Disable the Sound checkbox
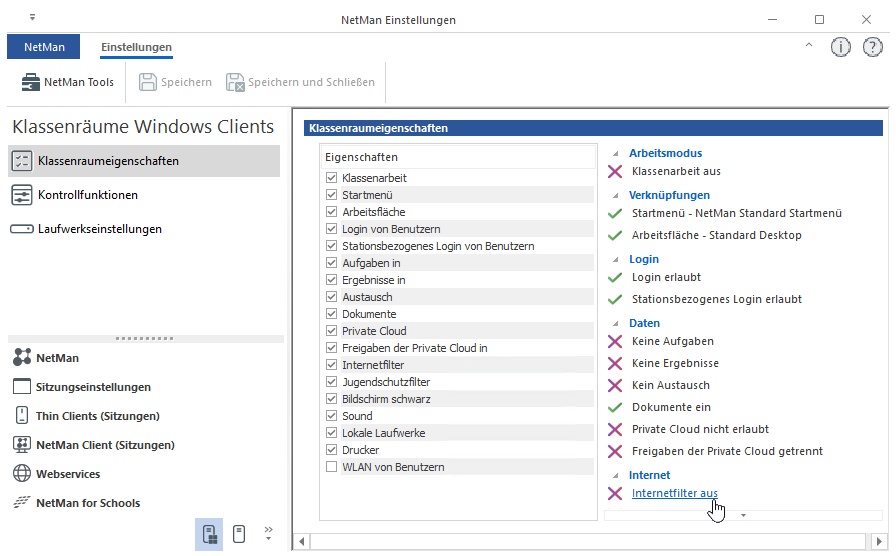The image size is (896, 556). pyautogui.click(x=331, y=415)
